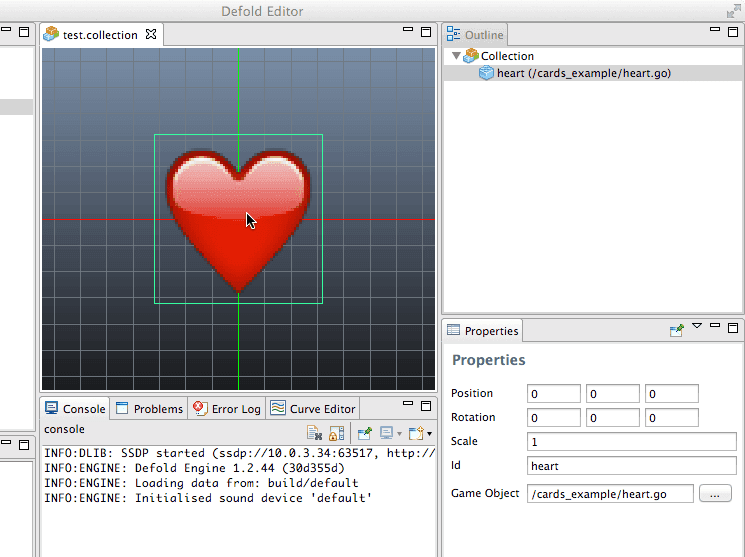
Task: Pin the console view
Action: (x=364, y=433)
